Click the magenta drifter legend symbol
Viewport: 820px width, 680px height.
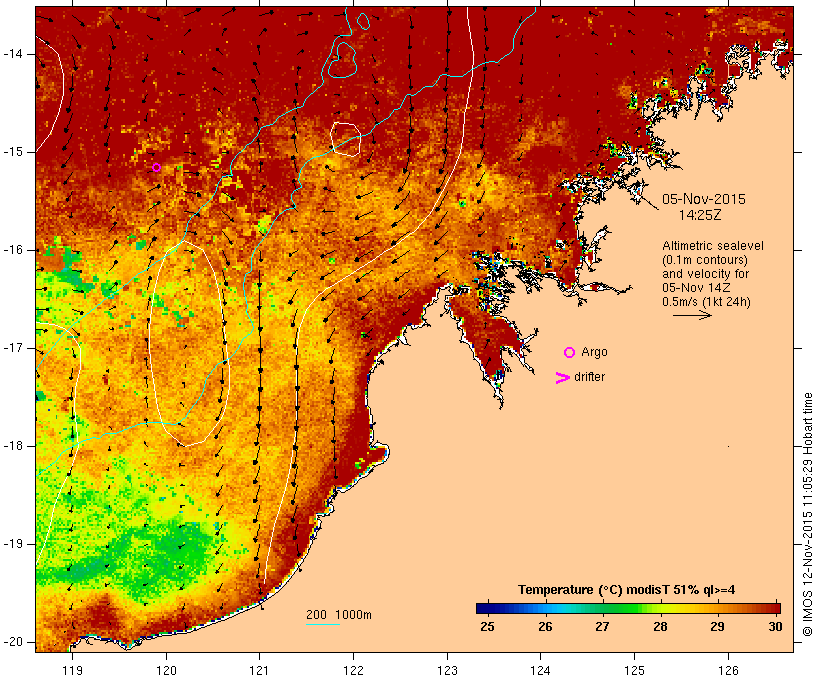tap(563, 378)
